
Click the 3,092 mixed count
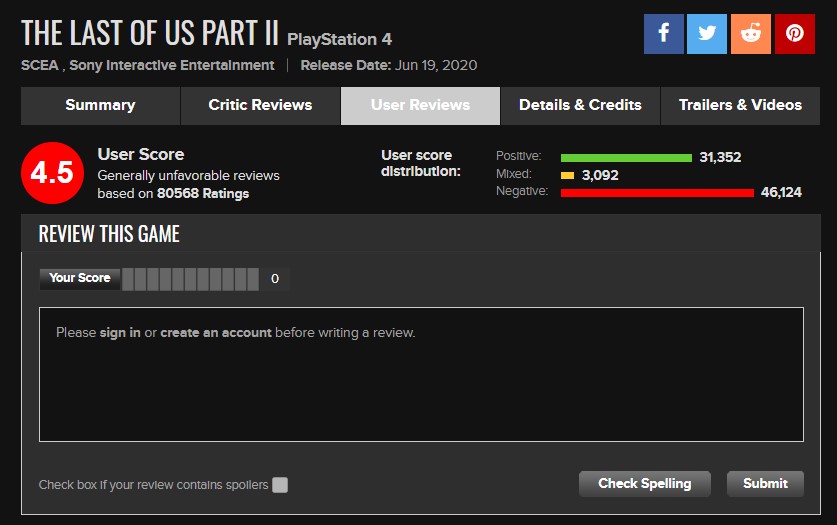pyautogui.click(x=600, y=176)
